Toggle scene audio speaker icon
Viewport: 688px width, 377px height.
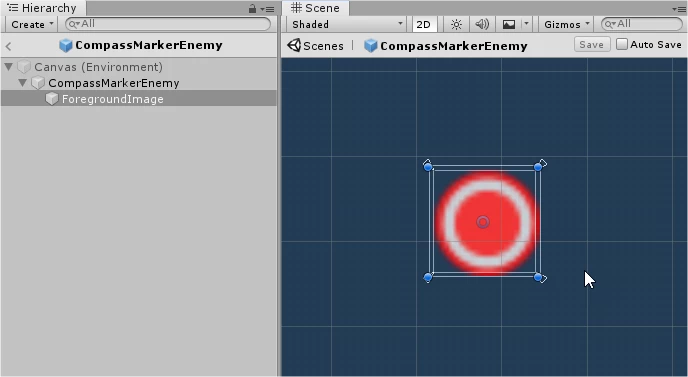(482, 25)
